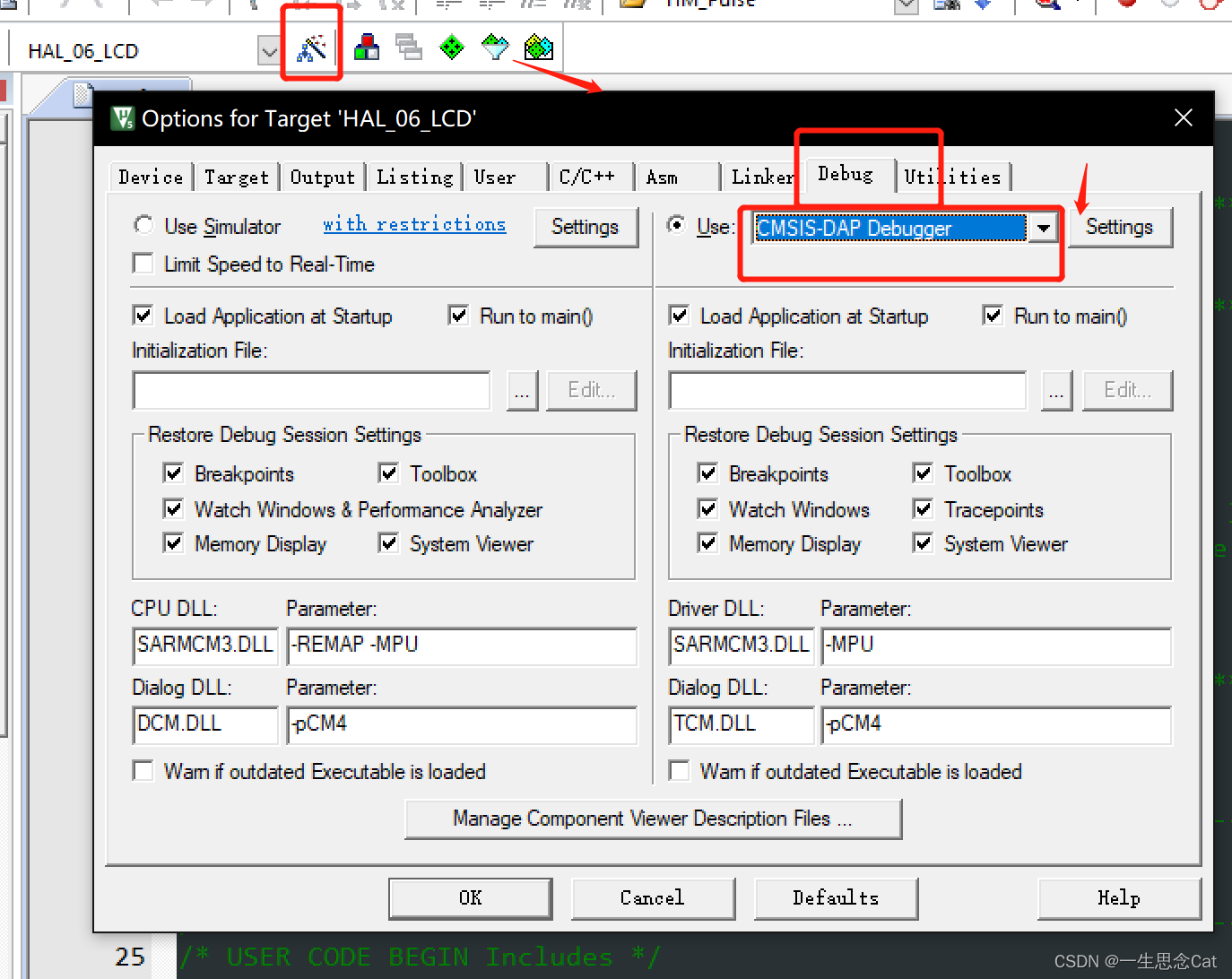The height and width of the screenshot is (979, 1232).
Task: Click the Defaults button
Action: [836, 898]
